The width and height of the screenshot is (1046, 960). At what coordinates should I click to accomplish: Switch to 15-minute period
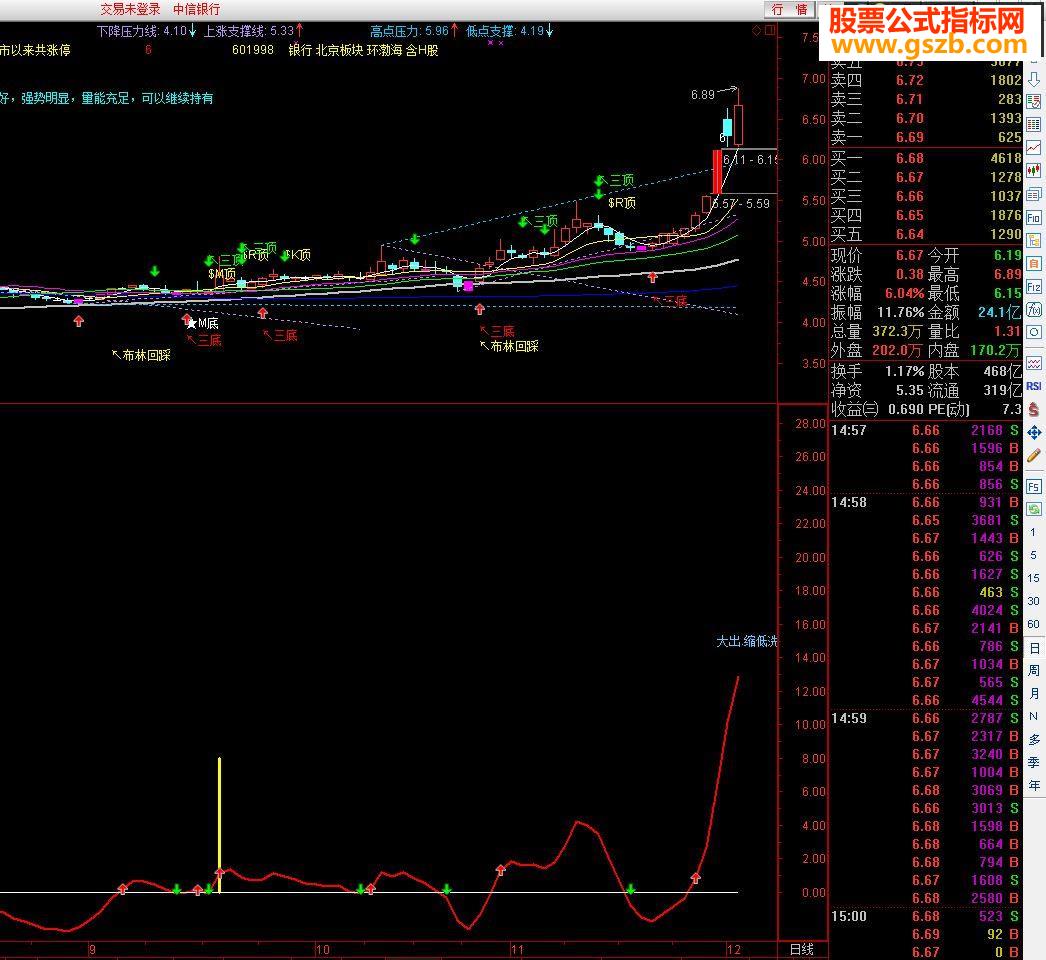[1033, 578]
